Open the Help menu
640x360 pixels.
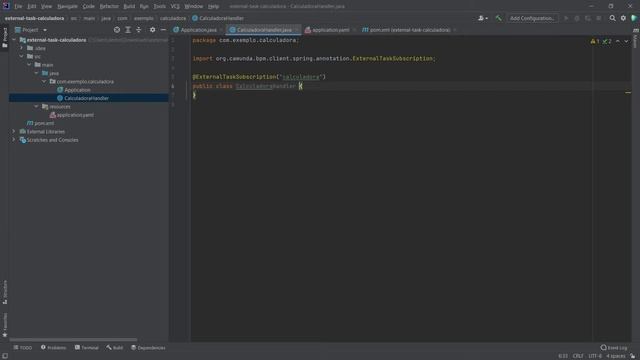[x=213, y=6]
